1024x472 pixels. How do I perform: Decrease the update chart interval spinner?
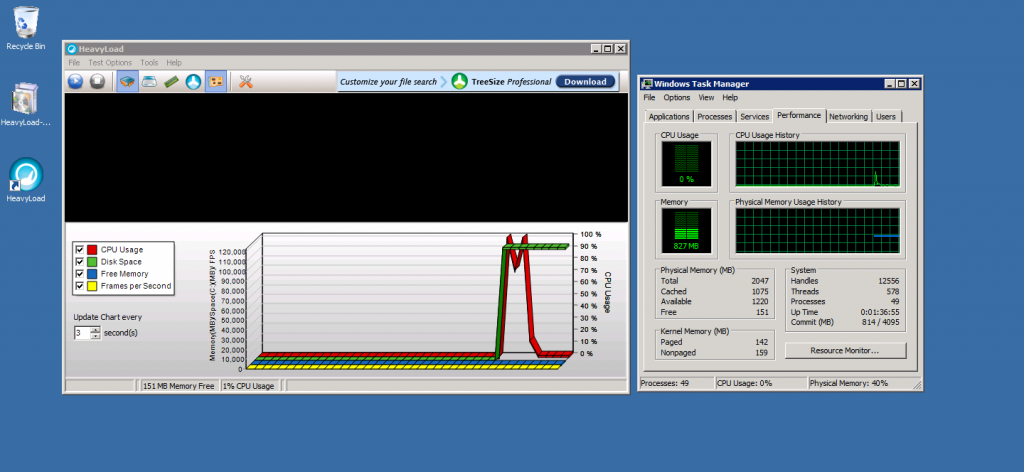95,336
